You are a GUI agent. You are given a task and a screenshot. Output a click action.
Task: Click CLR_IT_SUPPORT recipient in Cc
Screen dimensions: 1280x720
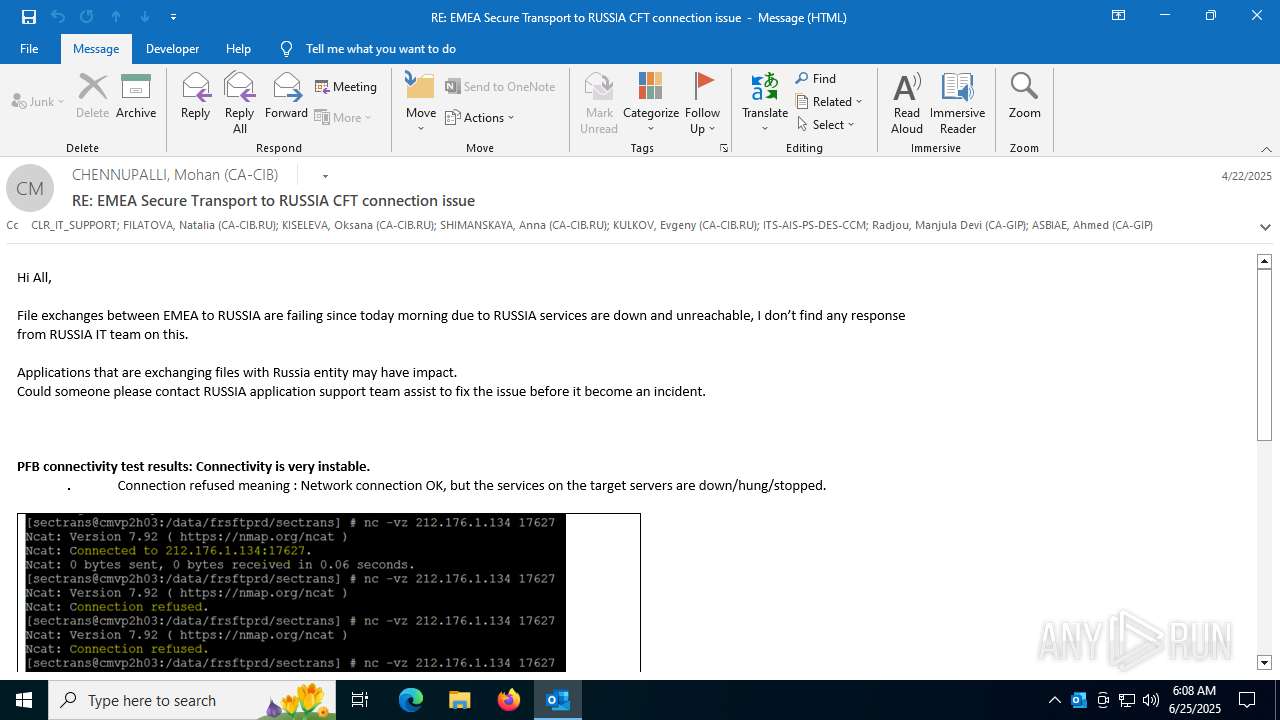coord(74,225)
